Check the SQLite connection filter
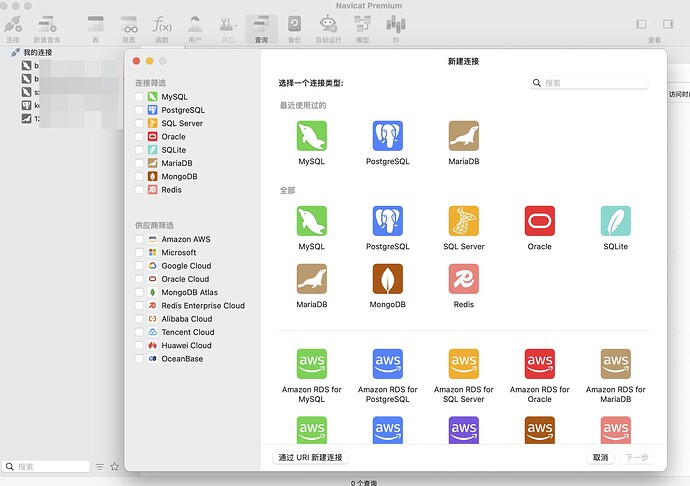Viewport: 690px width, 486px height. tap(139, 150)
